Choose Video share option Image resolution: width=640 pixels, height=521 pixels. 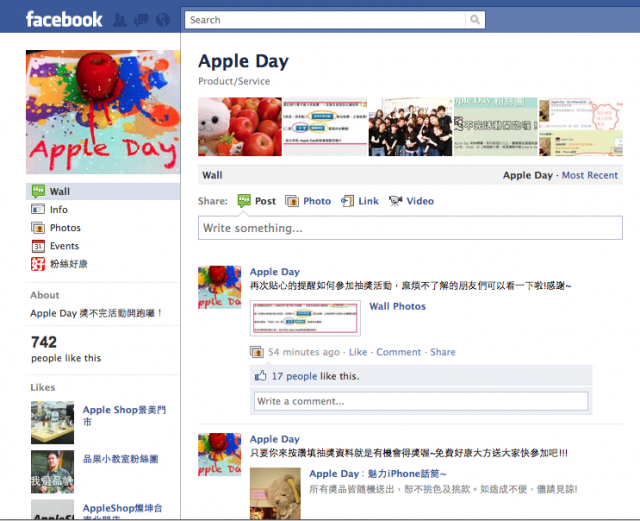tap(420, 201)
